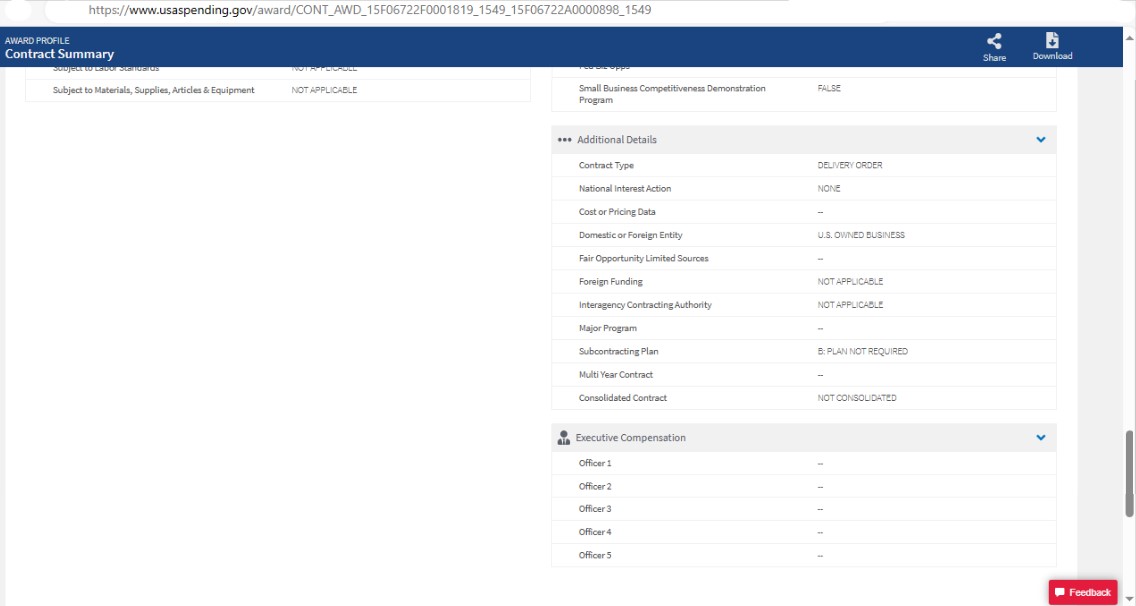Click the Officer 4 row label
Viewport: 1136px width, 606px height.
(595, 532)
